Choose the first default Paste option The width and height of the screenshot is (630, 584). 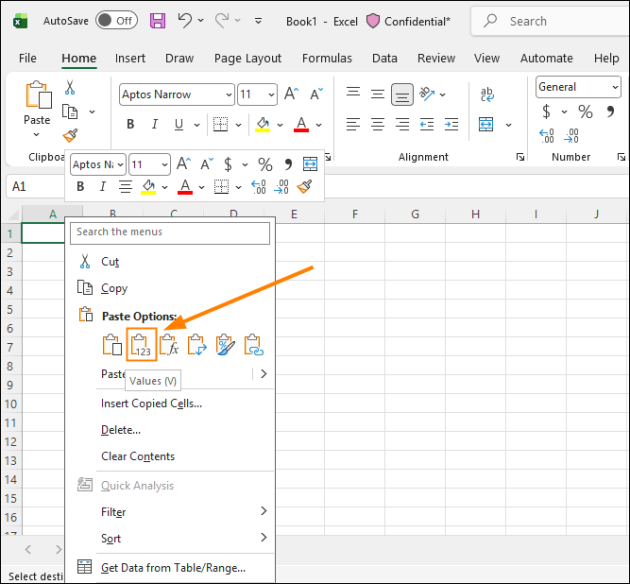coord(112,345)
